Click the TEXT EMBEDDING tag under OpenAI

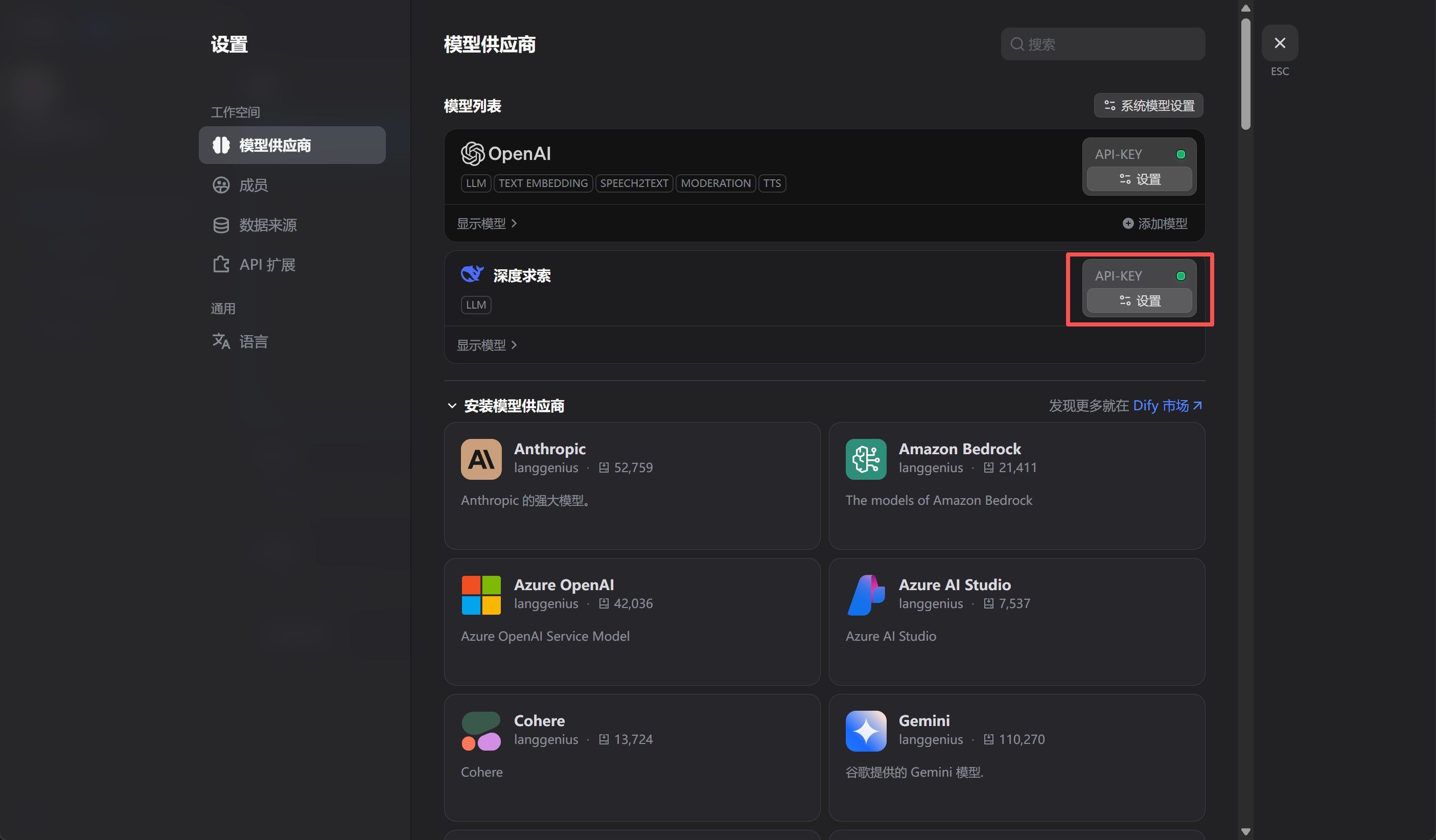(543, 183)
